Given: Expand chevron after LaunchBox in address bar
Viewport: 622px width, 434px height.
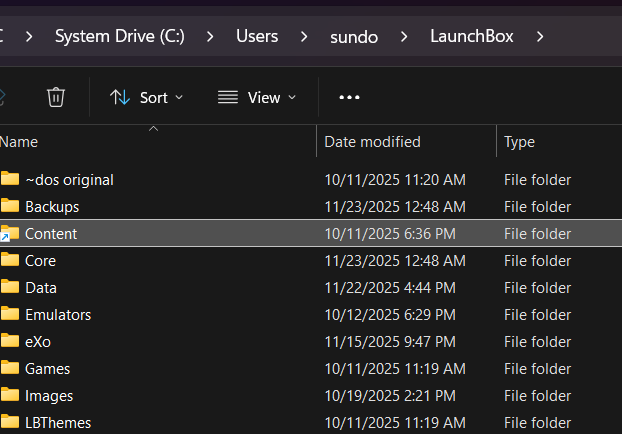Looking at the screenshot, I should tap(541, 37).
